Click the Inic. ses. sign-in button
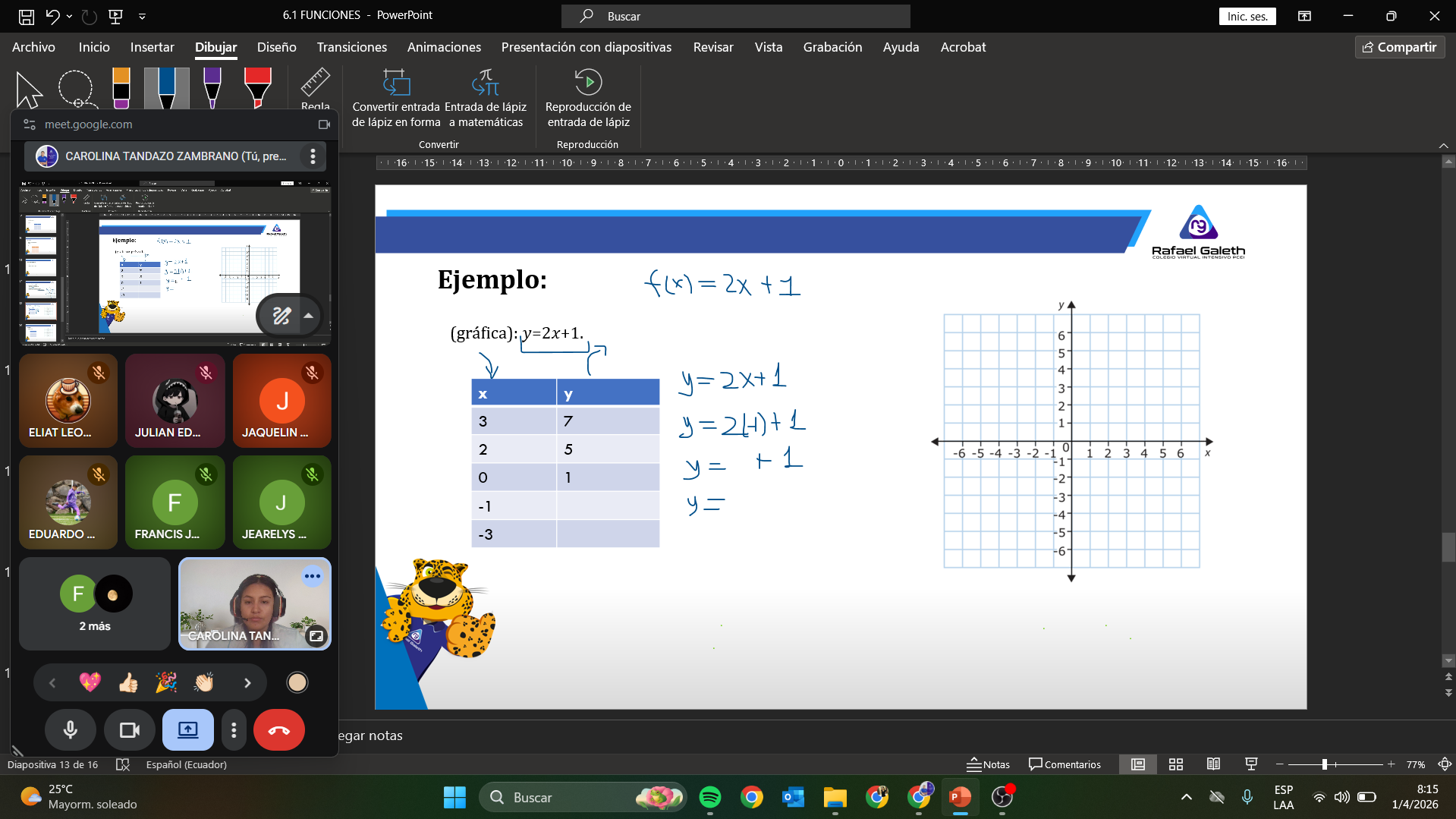This screenshot has height=819, width=1456. (x=1247, y=16)
